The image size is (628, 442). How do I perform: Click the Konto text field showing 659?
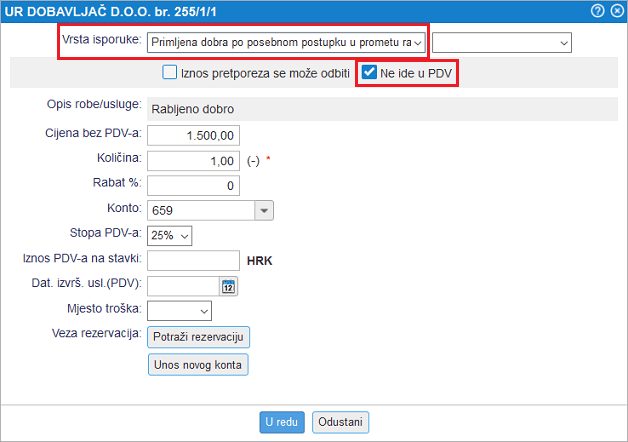[x=199, y=210]
